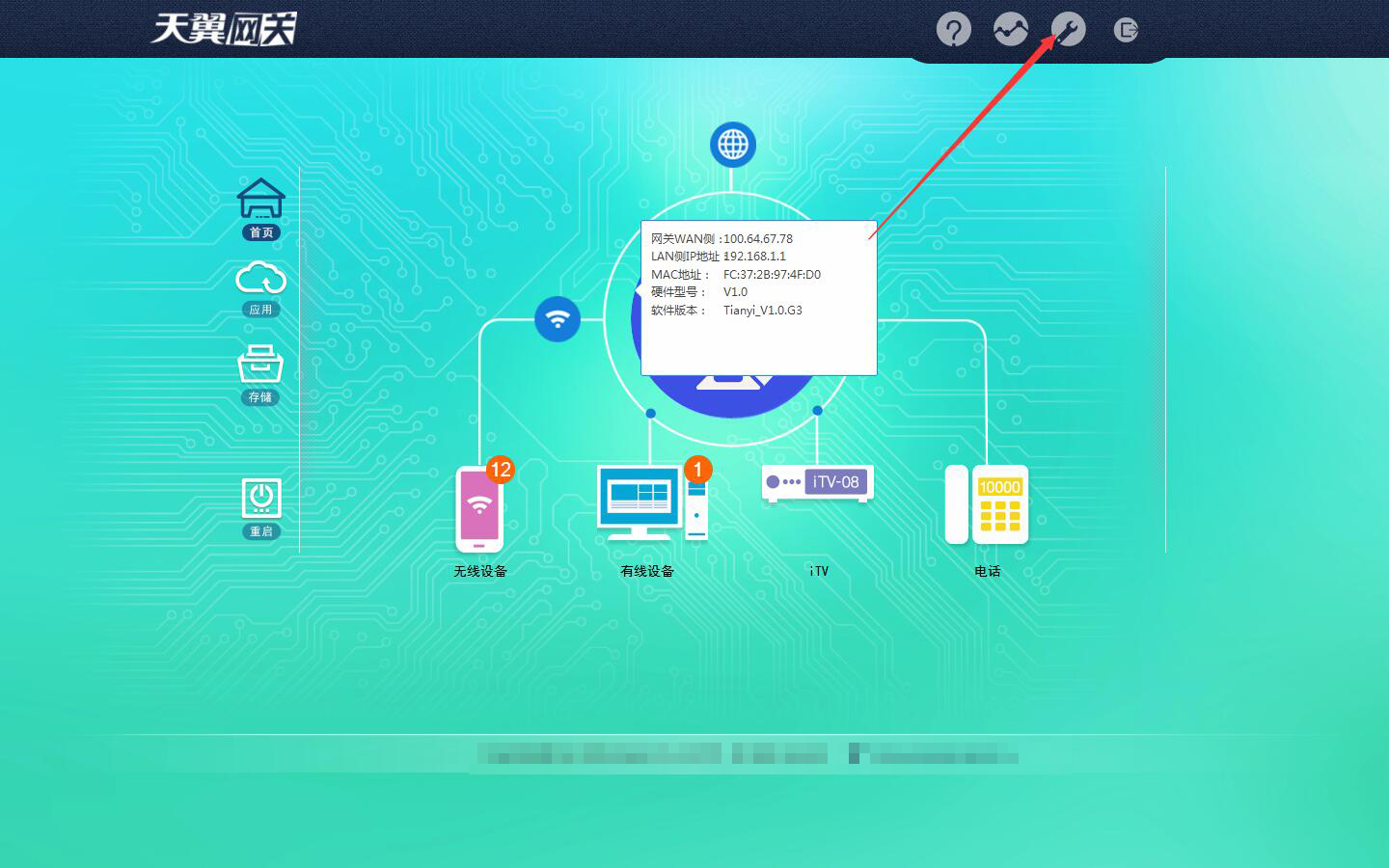Open the wrench settings icon
This screenshot has width=1389, height=868.
click(x=1068, y=29)
